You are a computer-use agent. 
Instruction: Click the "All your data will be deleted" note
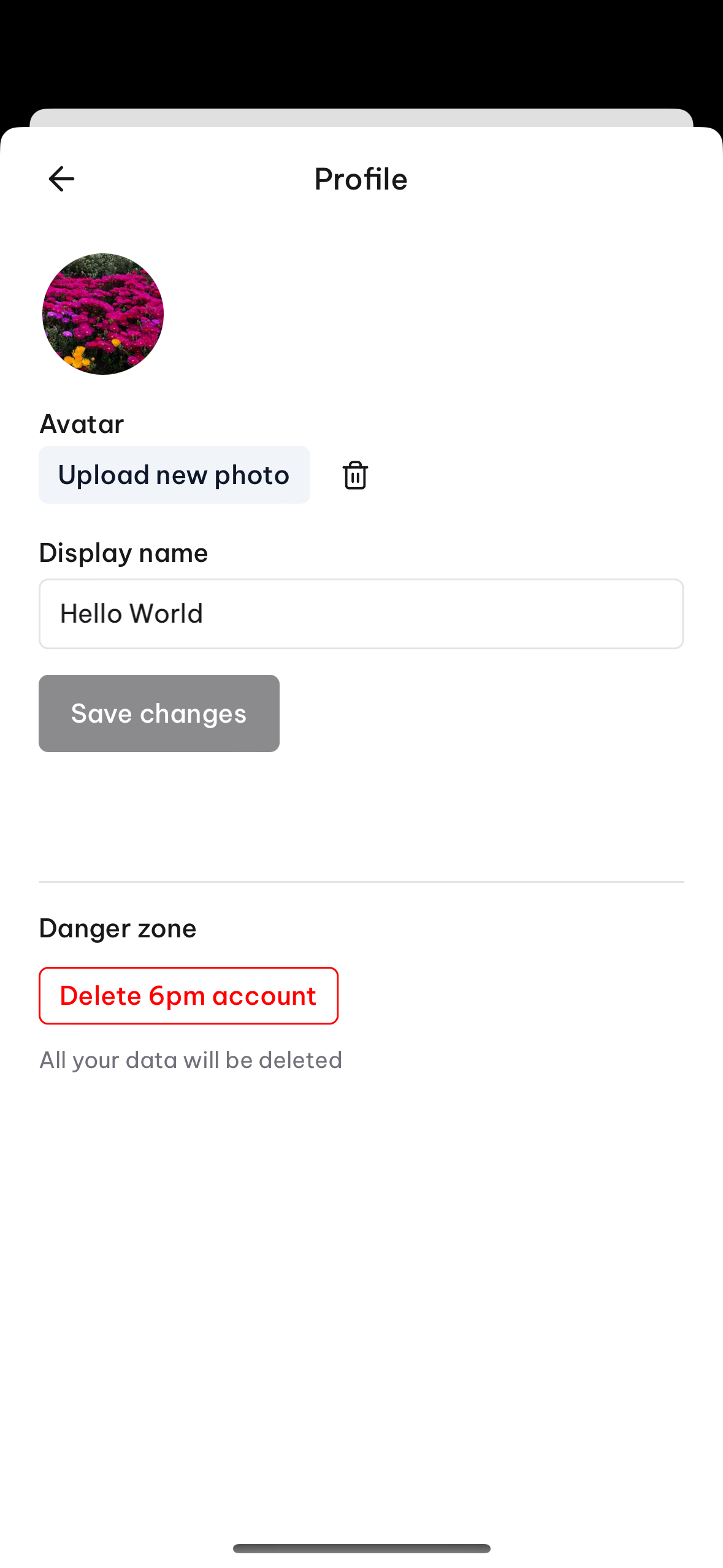[x=191, y=1060]
